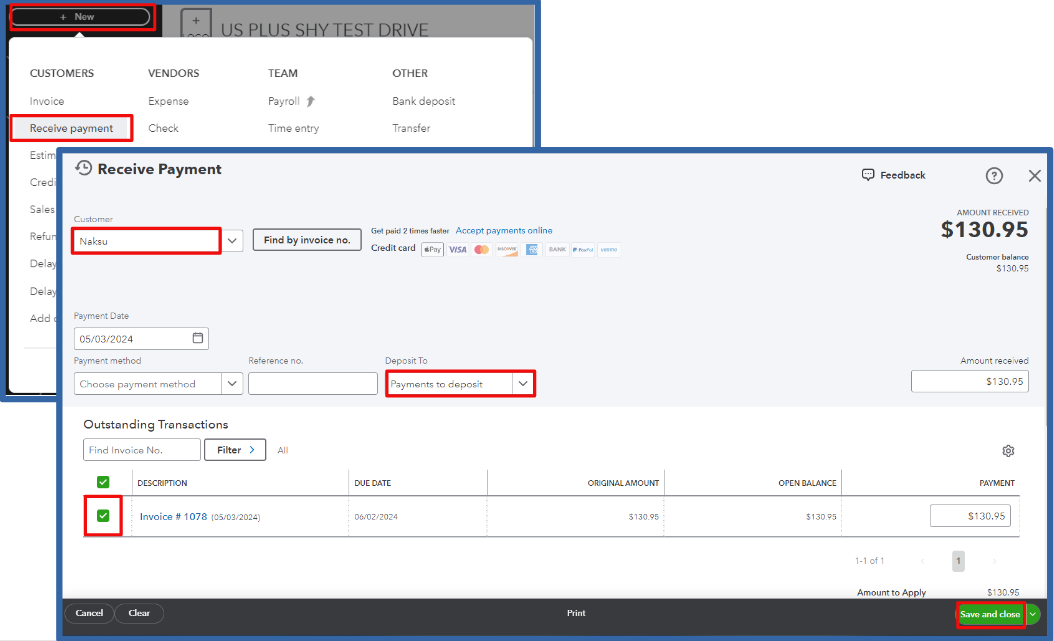The height and width of the screenshot is (641, 1054).
Task: Select Receive payment under CUSTOMERS
Action: tap(70, 128)
